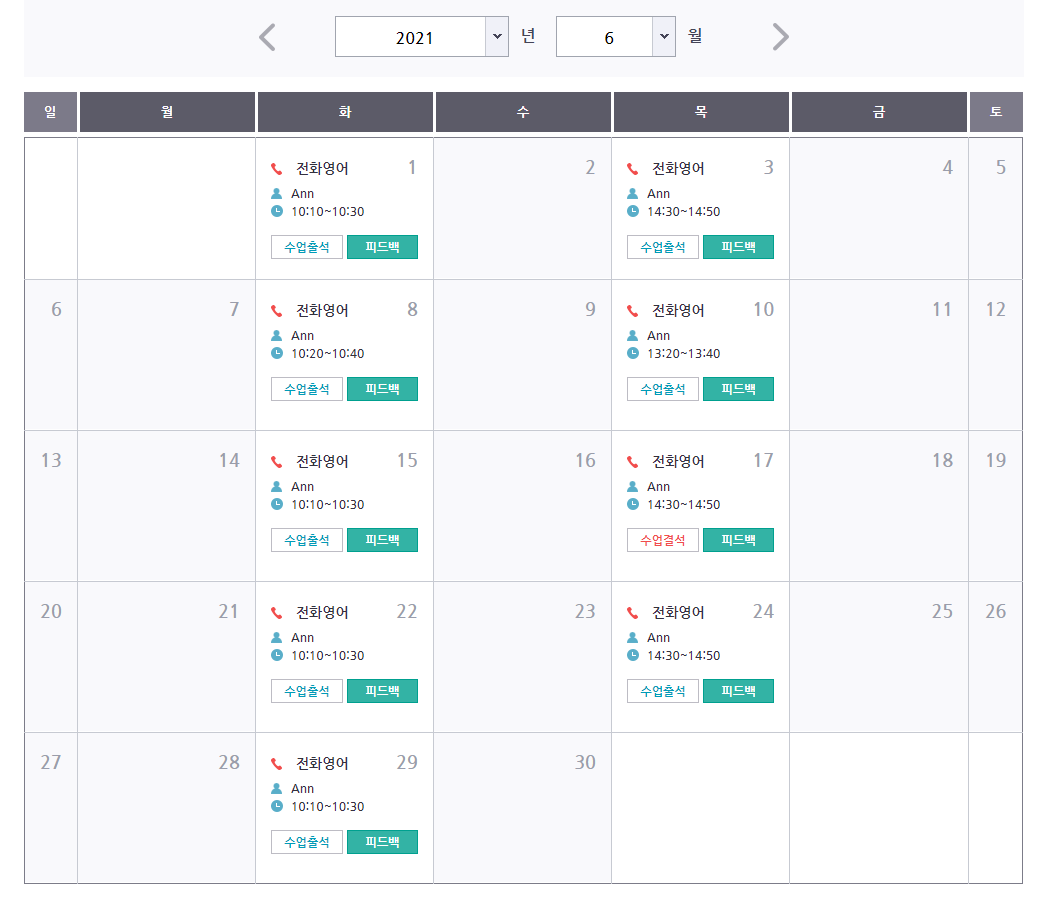1053x904 pixels.
Task: Click the 피드백 button on June 1
Action: click(x=382, y=247)
